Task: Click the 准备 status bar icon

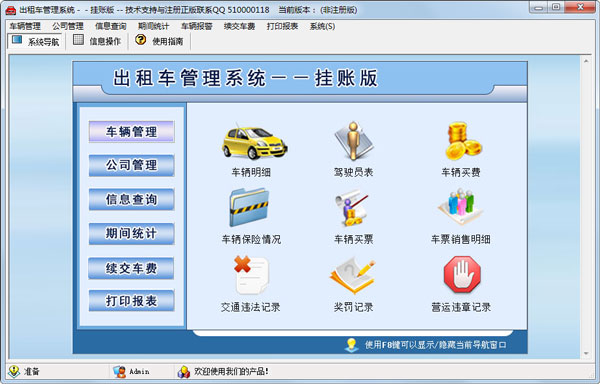Action: coord(14,371)
